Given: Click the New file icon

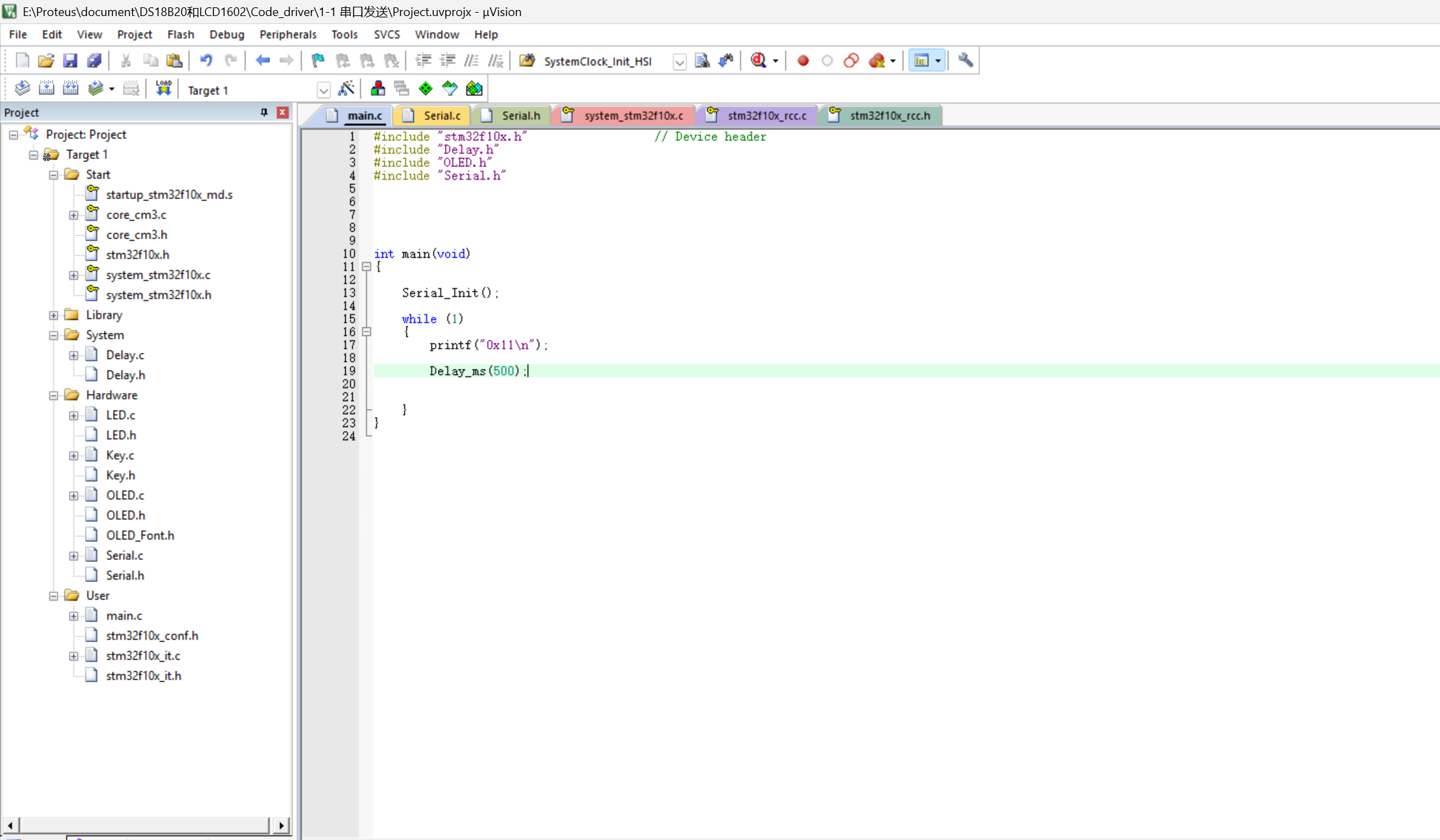Looking at the screenshot, I should point(22,61).
